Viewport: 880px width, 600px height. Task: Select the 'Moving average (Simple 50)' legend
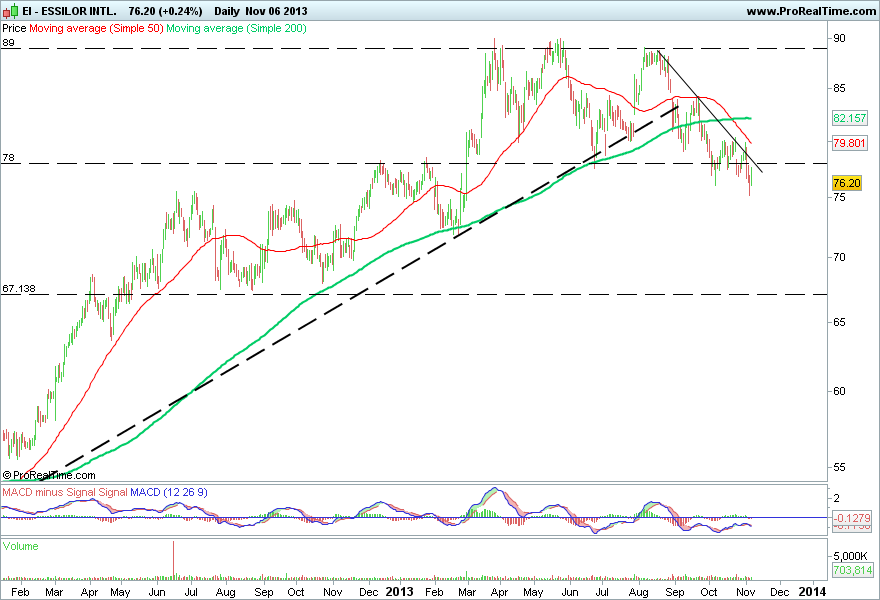click(96, 28)
